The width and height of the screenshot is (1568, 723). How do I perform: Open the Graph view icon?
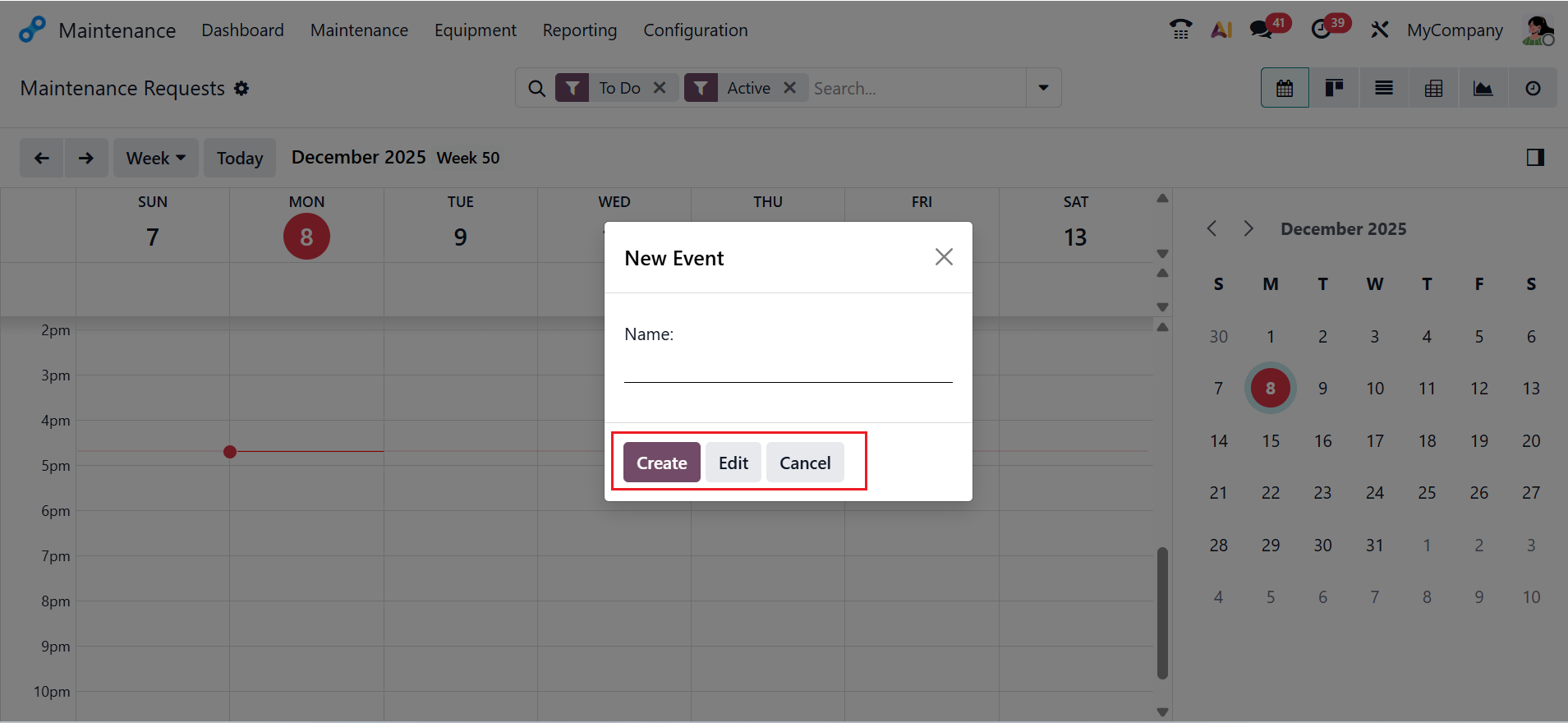click(1483, 88)
